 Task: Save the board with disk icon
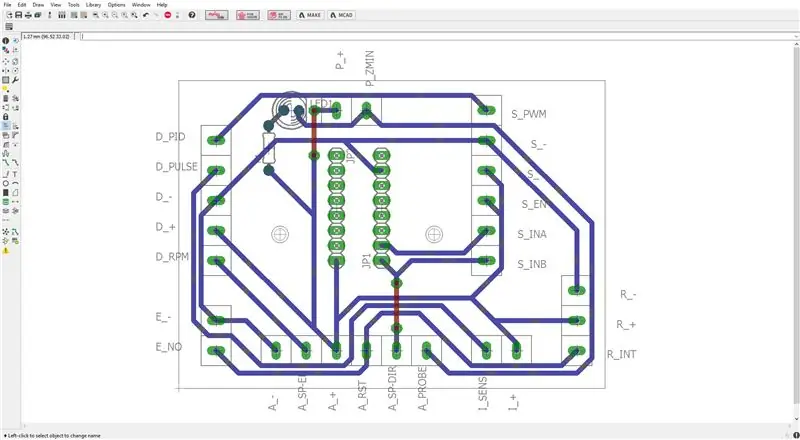click(x=18, y=15)
